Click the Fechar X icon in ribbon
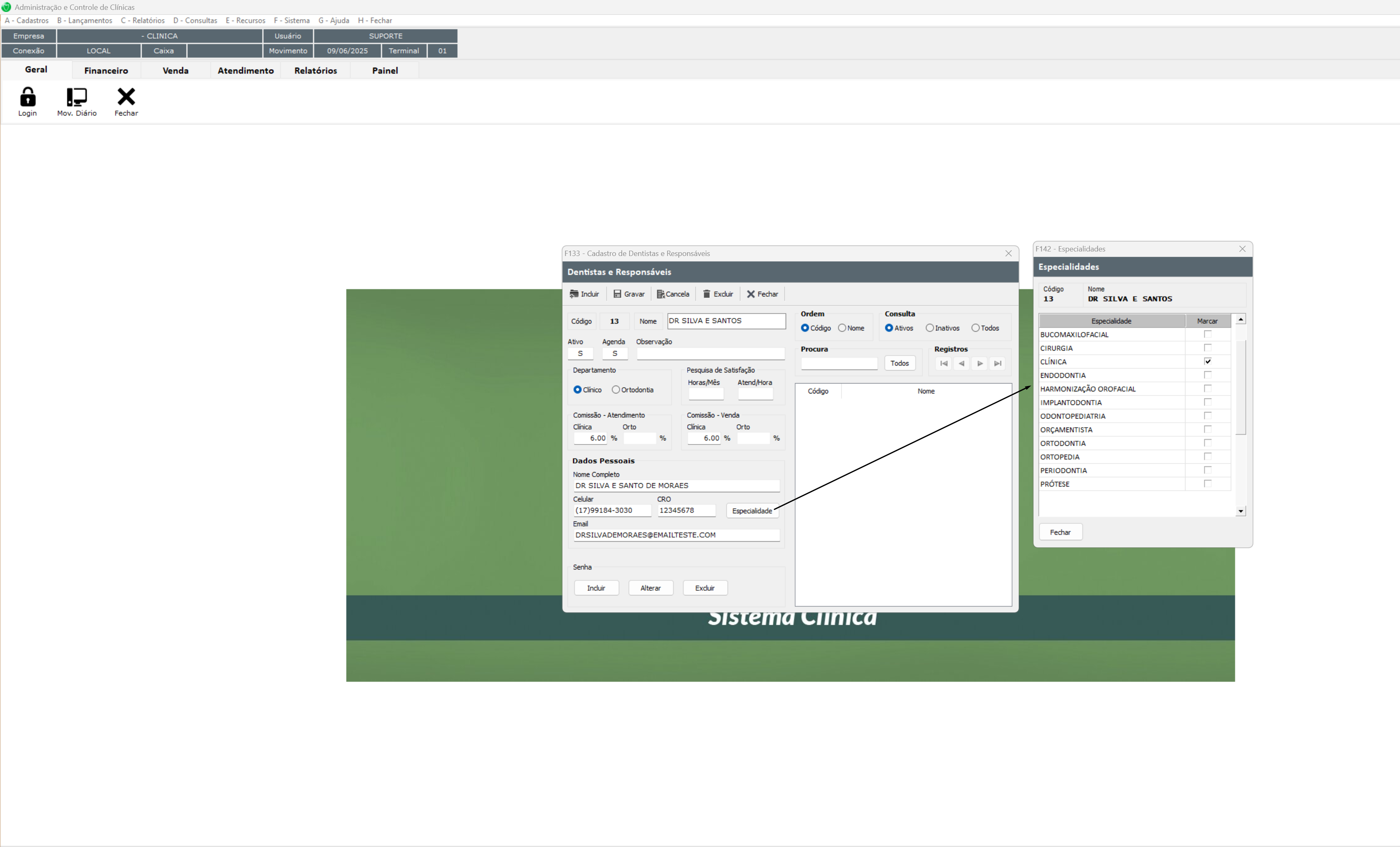Image resolution: width=1400 pixels, height=847 pixels. 126,97
